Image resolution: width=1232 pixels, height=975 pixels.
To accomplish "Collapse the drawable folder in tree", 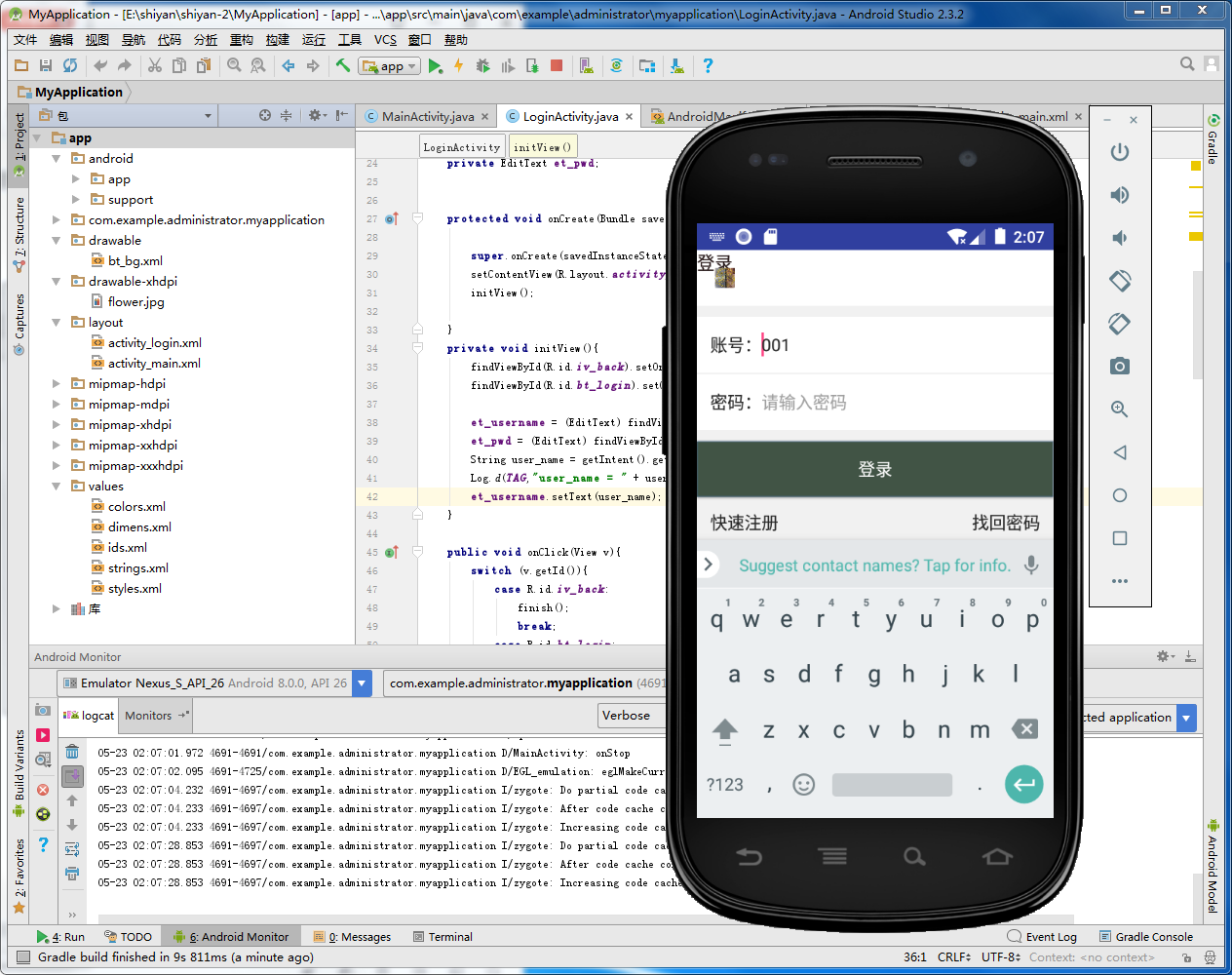I will point(57,240).
